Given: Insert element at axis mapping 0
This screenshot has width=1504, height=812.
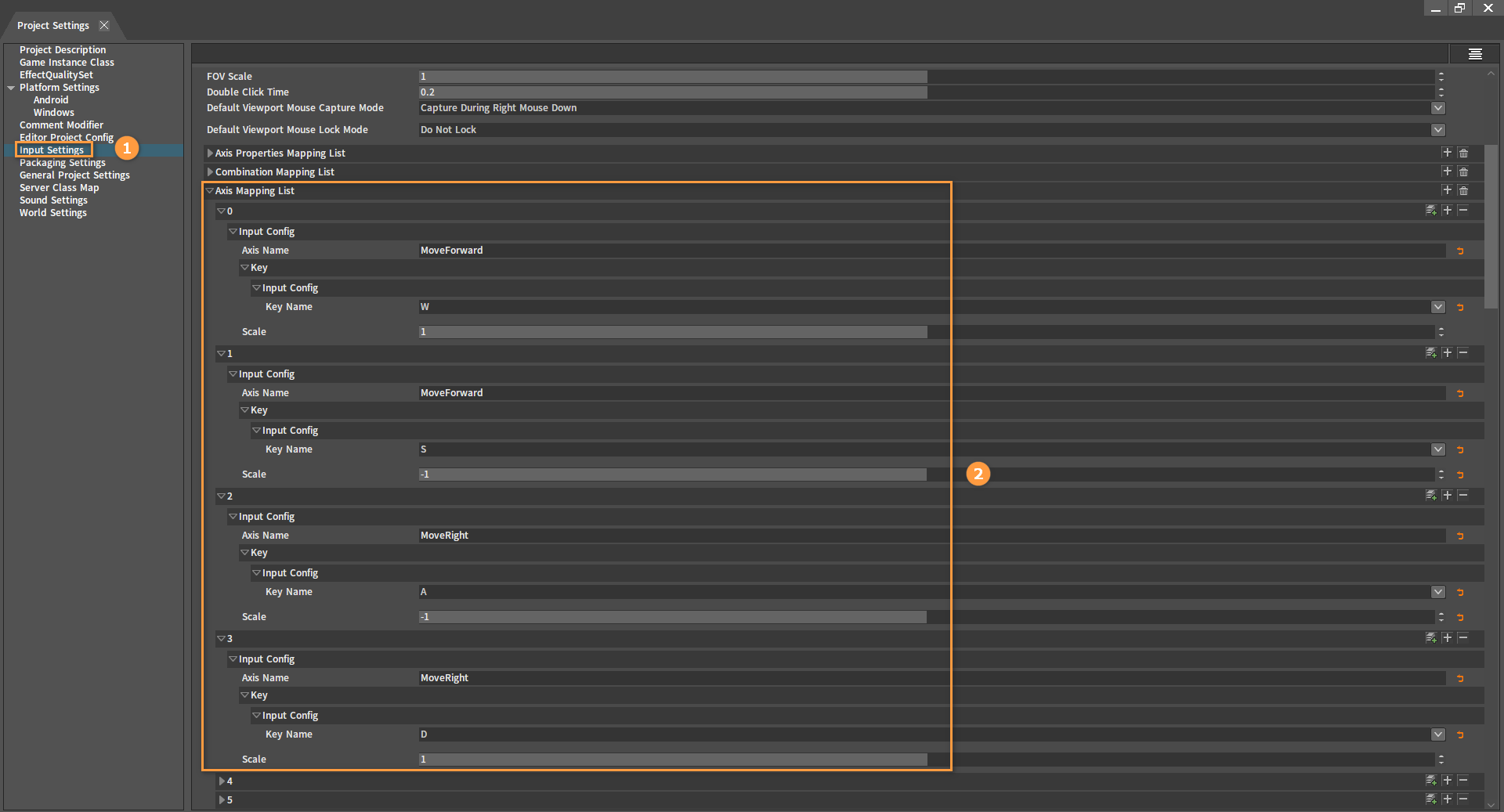Looking at the screenshot, I should 1447,211.
